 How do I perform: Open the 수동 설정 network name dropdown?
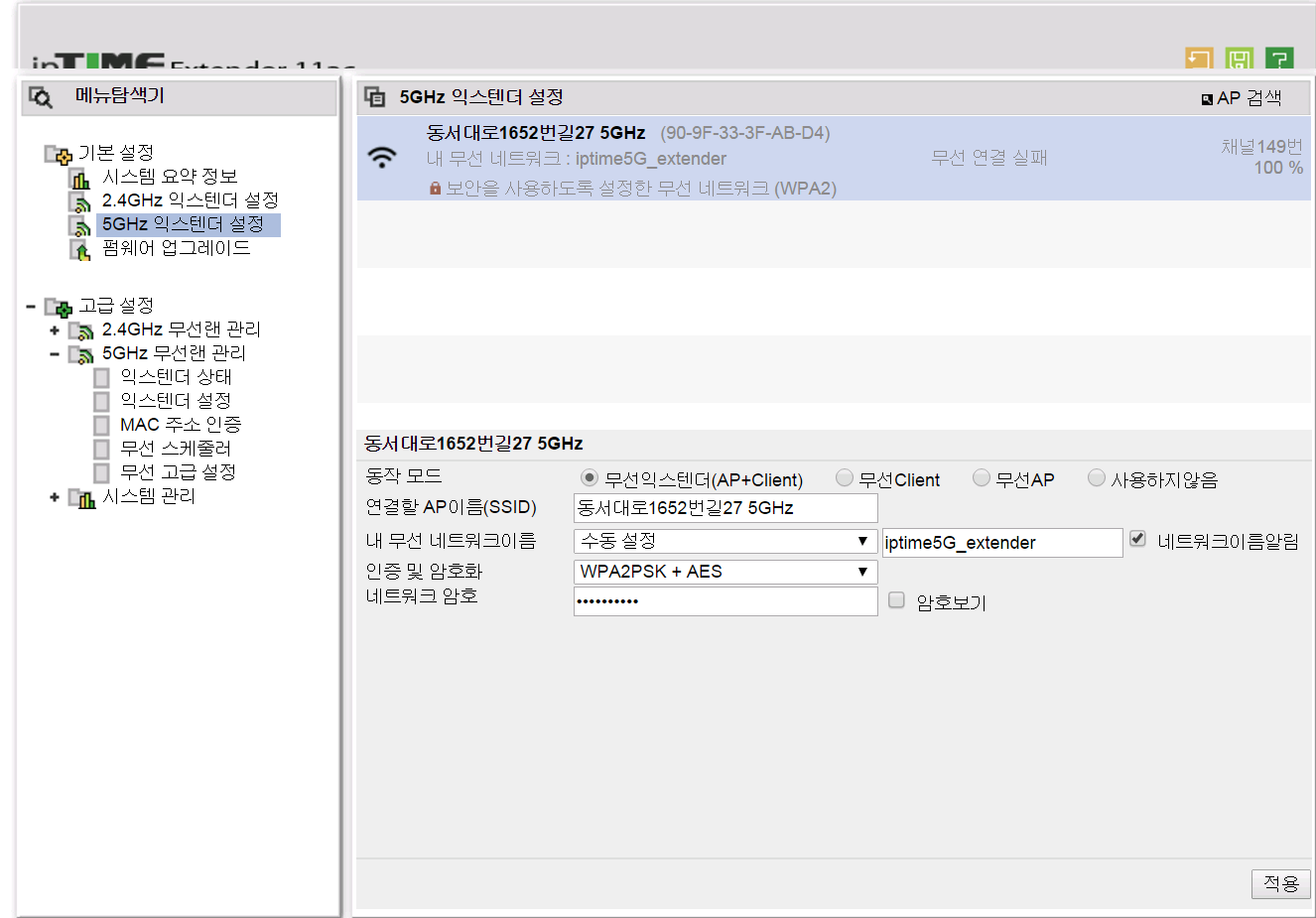coord(725,541)
